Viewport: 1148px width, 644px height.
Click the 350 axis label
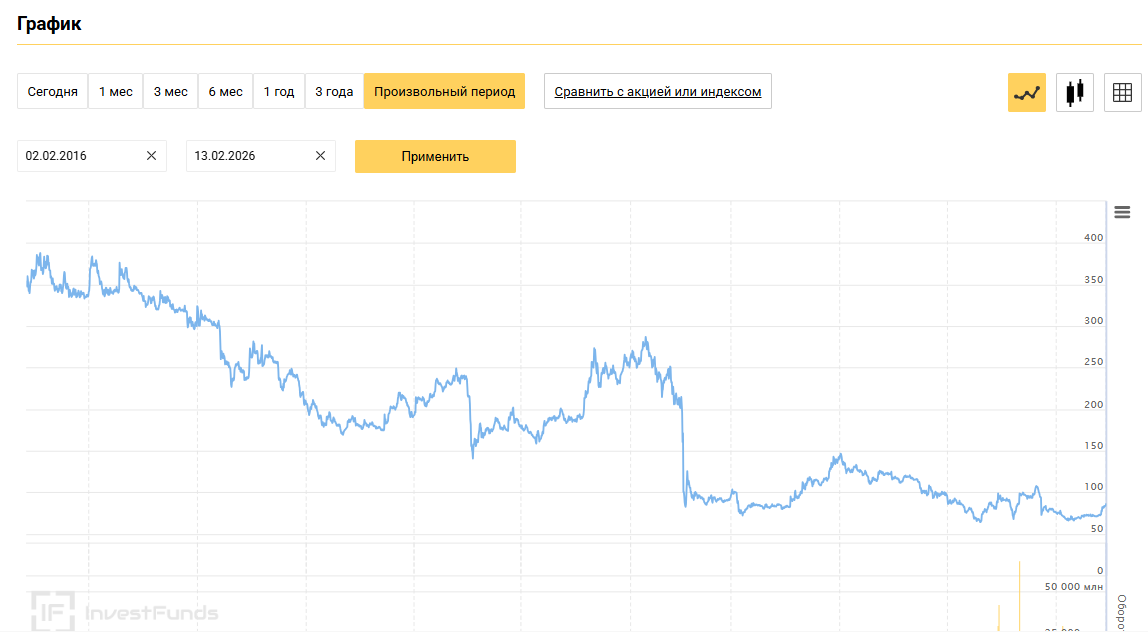(1093, 280)
